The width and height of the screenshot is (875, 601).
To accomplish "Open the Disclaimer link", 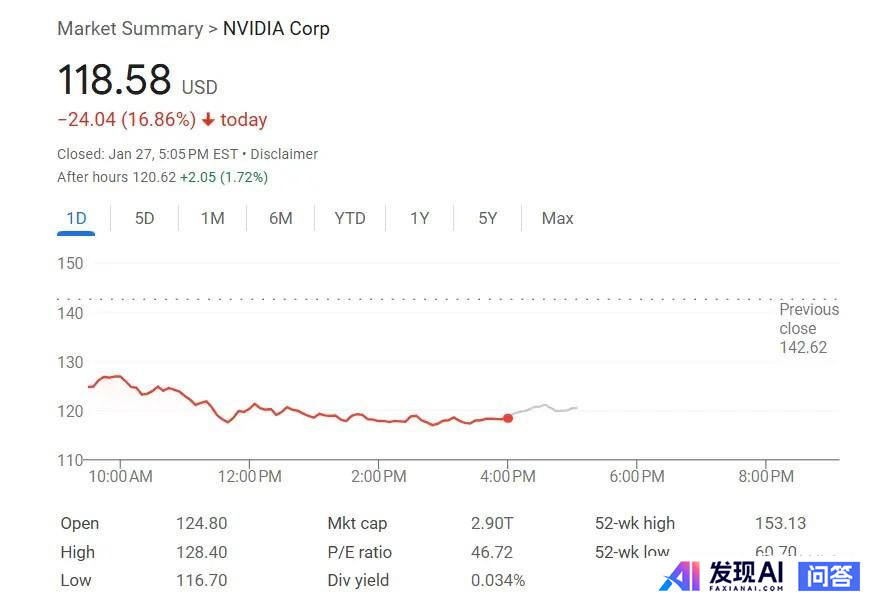I will click(284, 154).
